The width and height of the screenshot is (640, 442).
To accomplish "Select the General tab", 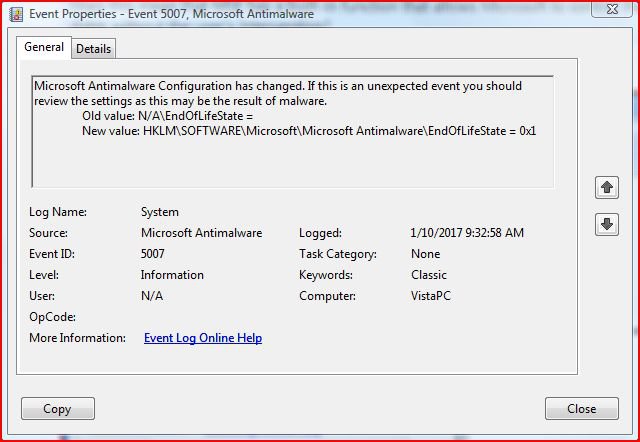I will click(44, 47).
